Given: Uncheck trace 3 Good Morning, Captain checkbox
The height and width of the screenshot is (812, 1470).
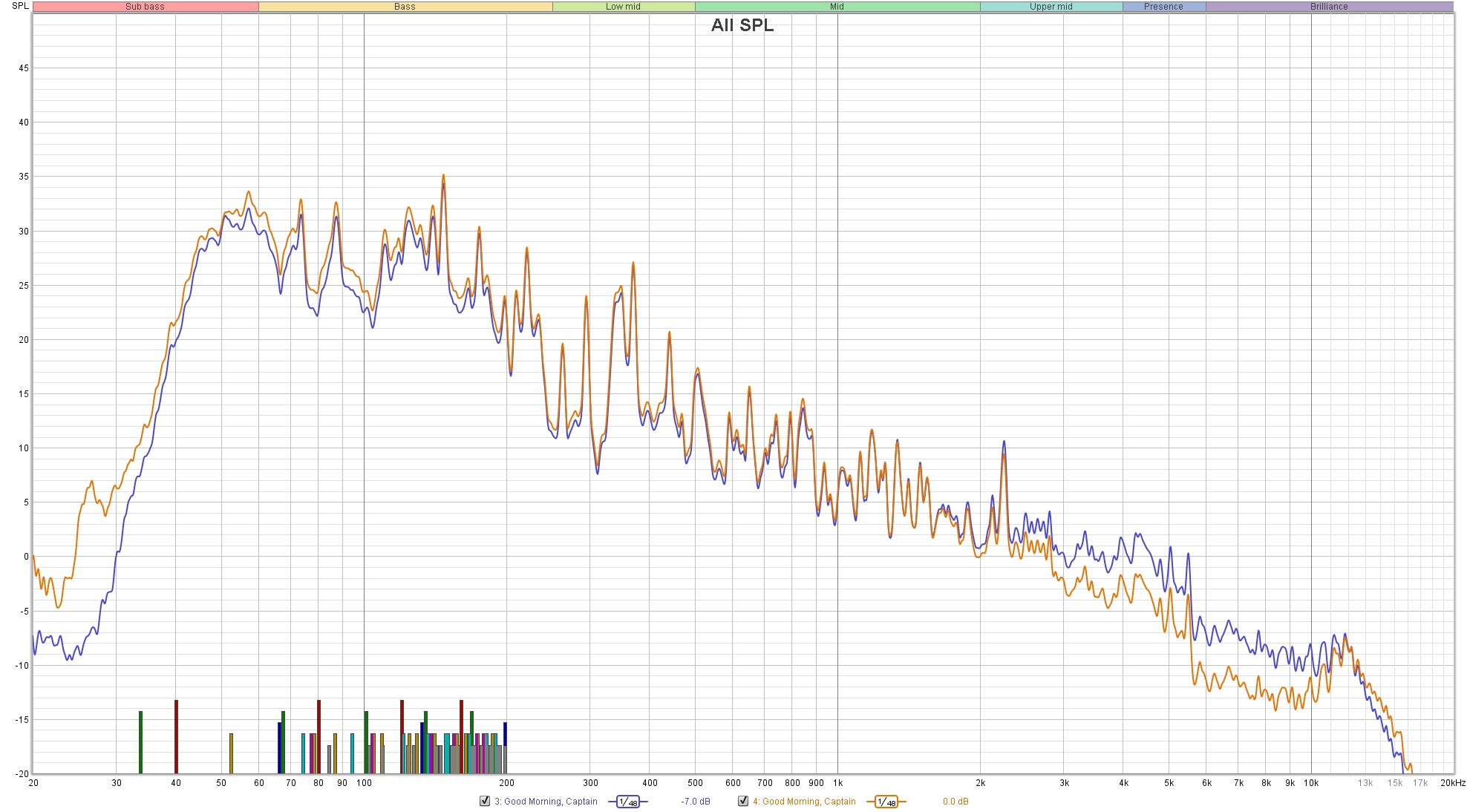Looking at the screenshot, I should pyautogui.click(x=485, y=801).
